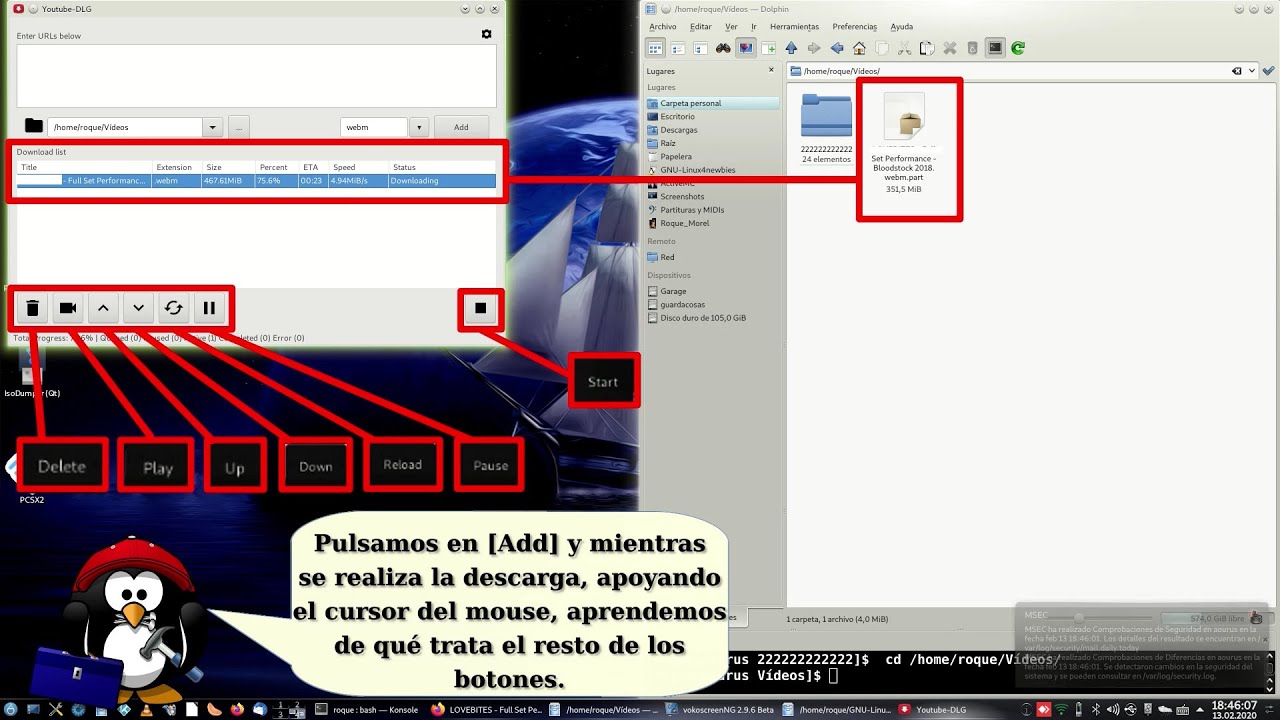Open the Ver menu in Dolphin
This screenshot has width=1280, height=720.
coord(731,27)
